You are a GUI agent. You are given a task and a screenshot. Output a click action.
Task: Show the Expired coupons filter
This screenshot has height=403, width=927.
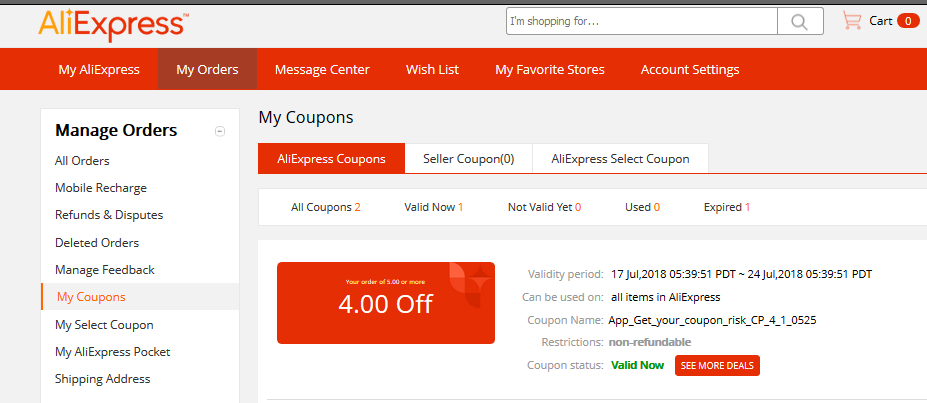pyautogui.click(x=727, y=207)
